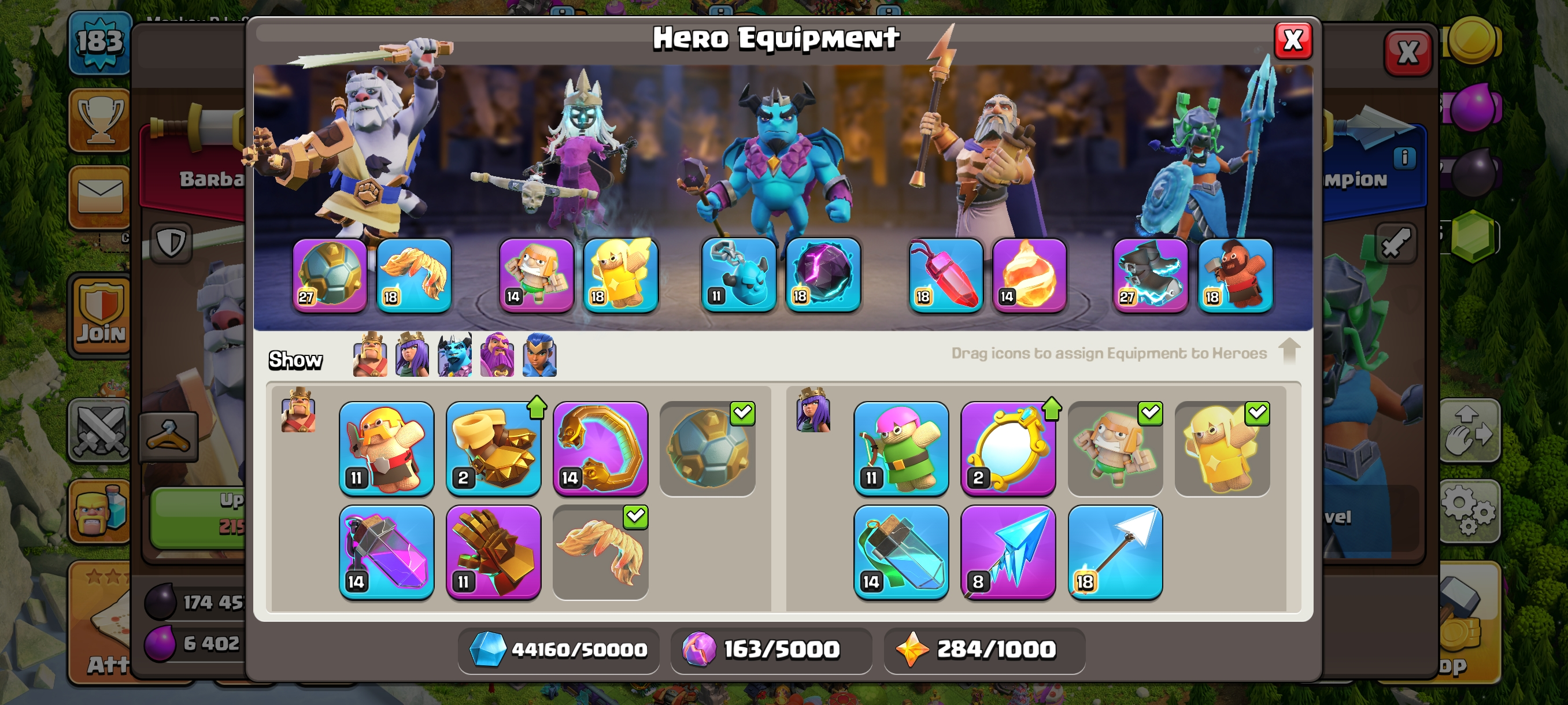This screenshot has width=1568, height=705.
Task: Close the Hero Equipment window
Action: point(1293,41)
